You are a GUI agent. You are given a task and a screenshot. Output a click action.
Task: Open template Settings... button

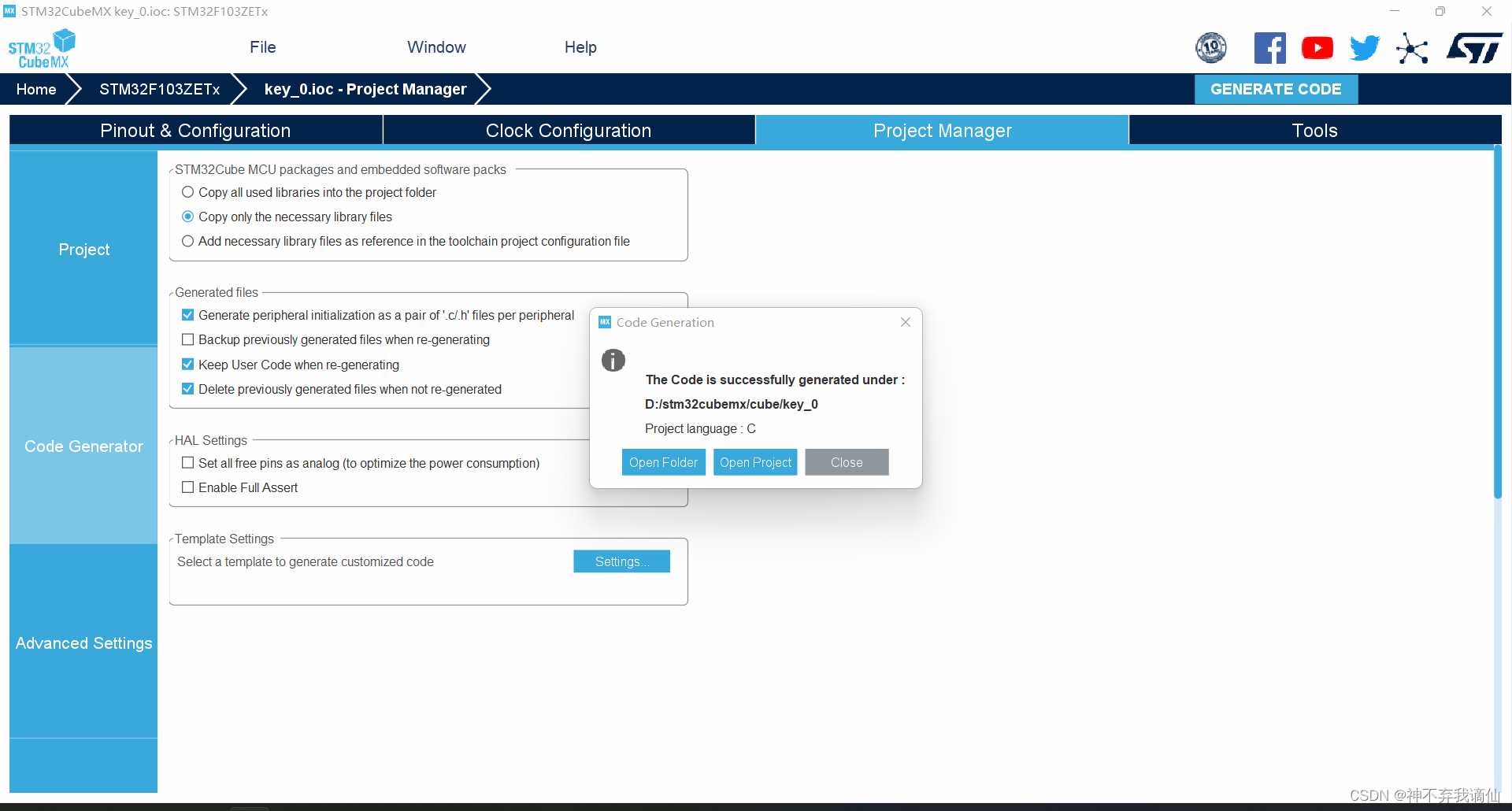[x=621, y=561]
